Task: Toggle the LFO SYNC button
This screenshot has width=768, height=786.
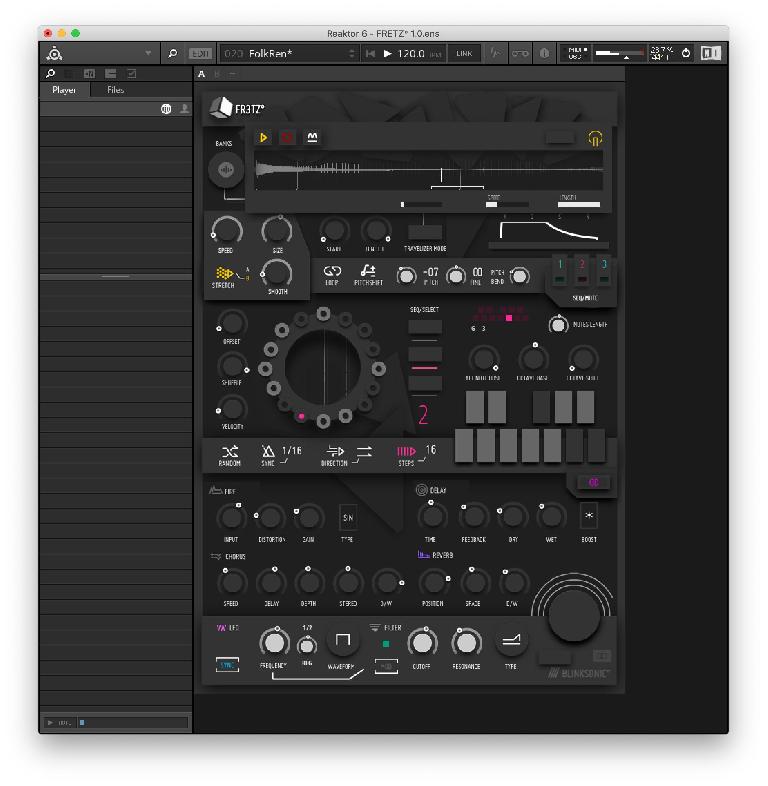Action: (227, 665)
